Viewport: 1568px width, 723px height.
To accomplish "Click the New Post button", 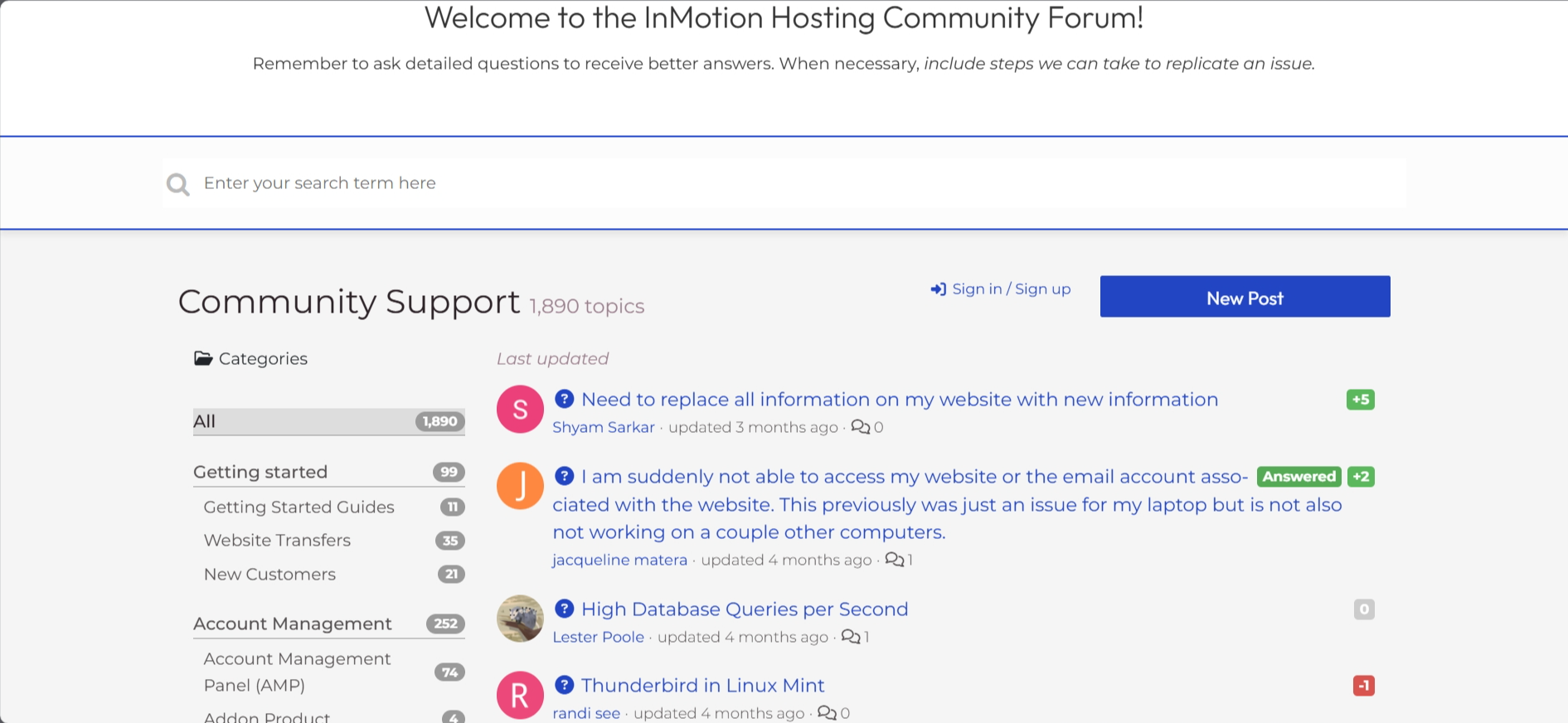I will point(1245,297).
